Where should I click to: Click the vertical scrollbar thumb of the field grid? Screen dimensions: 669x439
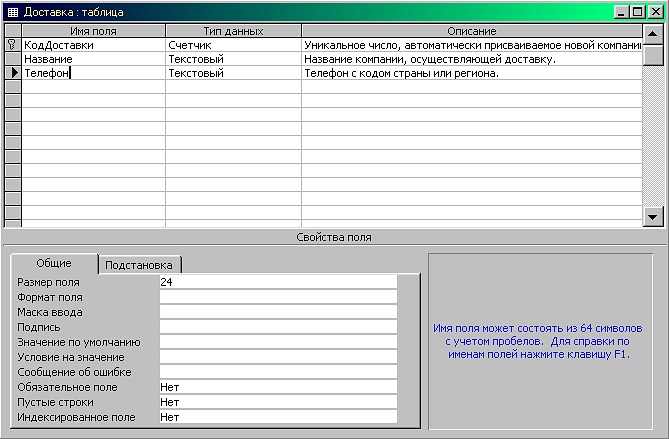click(652, 55)
